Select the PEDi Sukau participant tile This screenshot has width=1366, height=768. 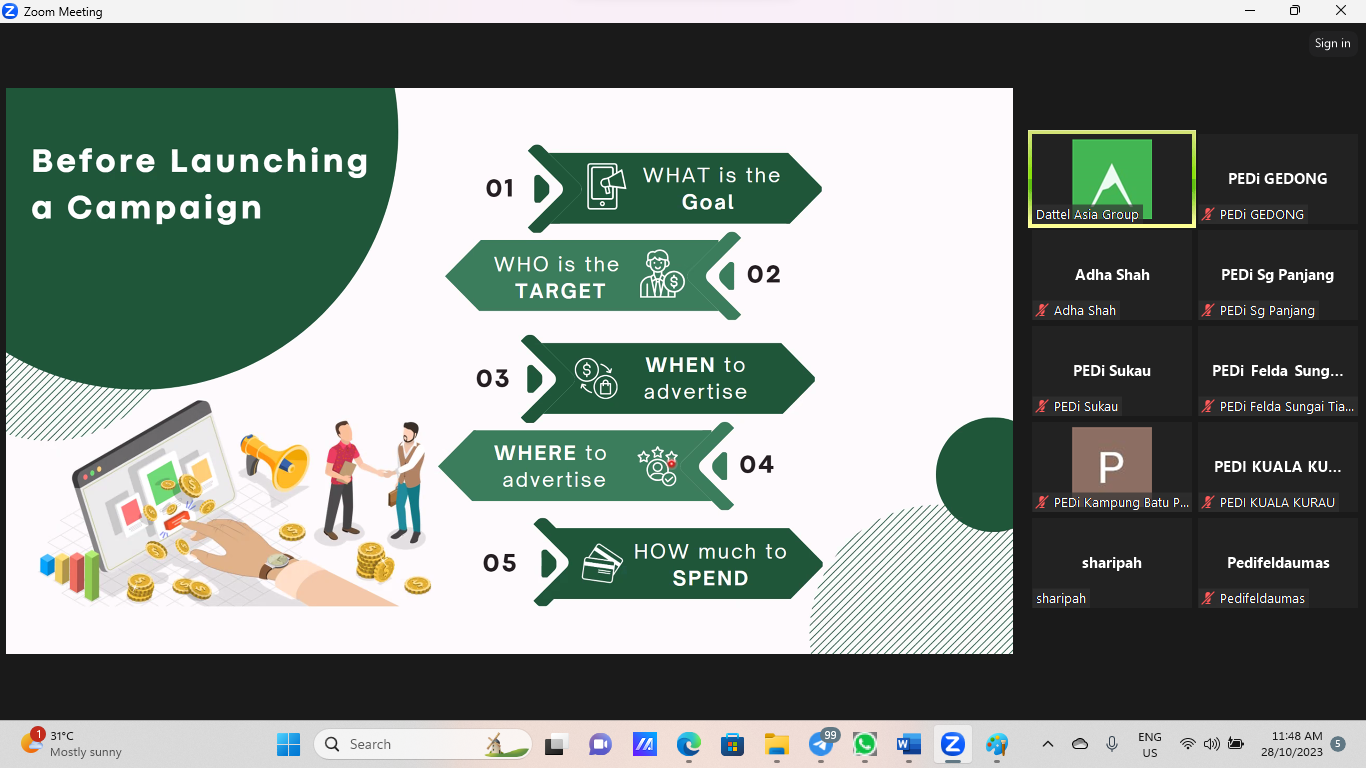(x=1112, y=371)
